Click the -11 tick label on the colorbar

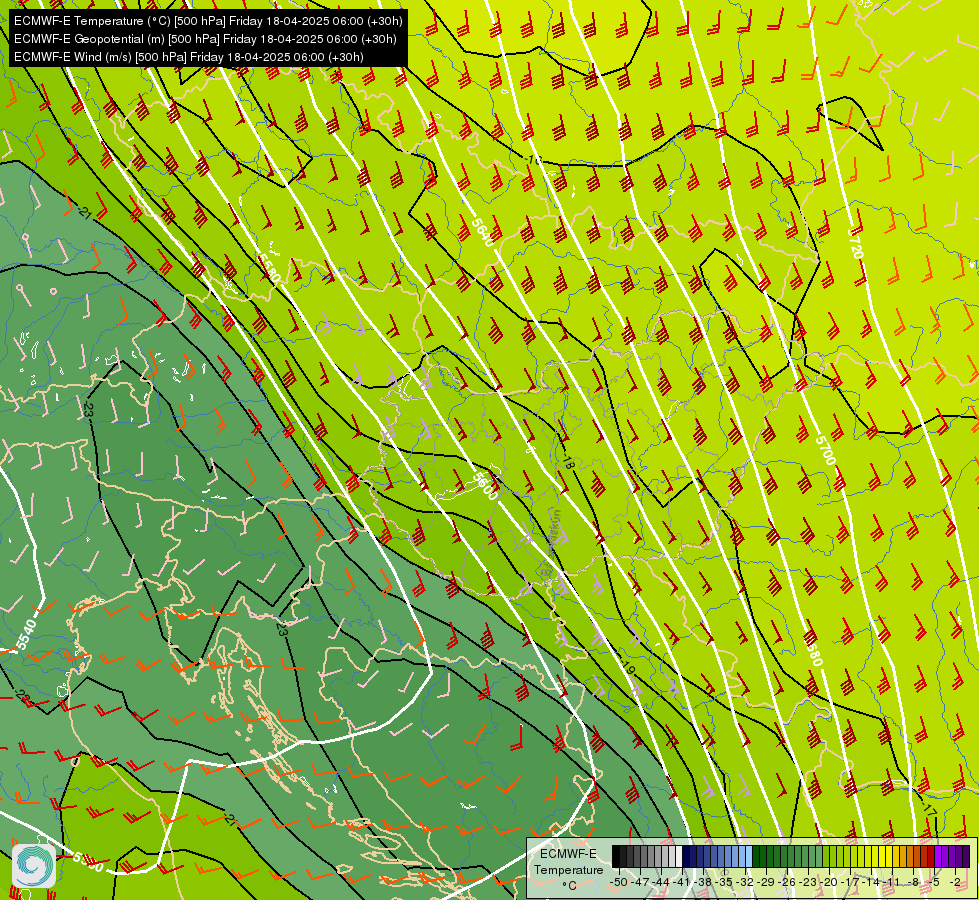pyautogui.click(x=892, y=882)
